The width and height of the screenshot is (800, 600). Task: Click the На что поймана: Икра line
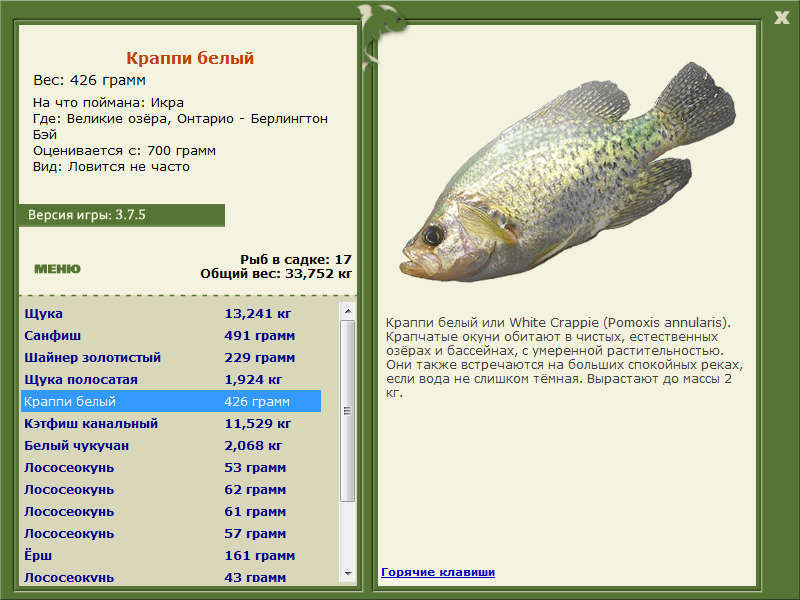click(x=108, y=103)
